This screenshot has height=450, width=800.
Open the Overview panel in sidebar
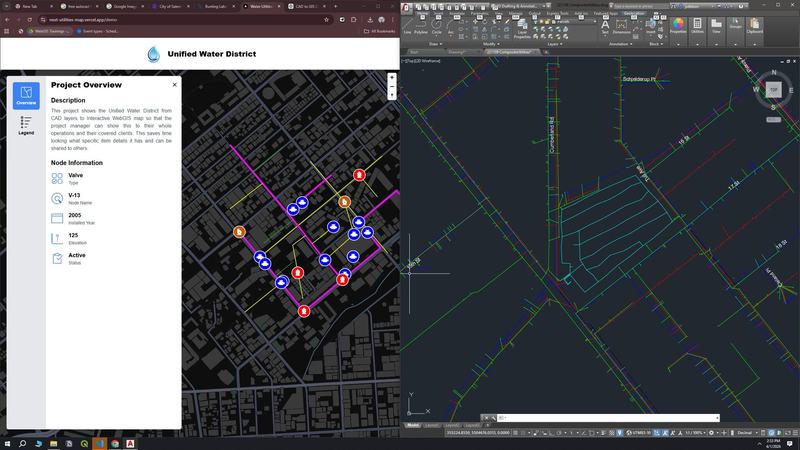click(26, 95)
